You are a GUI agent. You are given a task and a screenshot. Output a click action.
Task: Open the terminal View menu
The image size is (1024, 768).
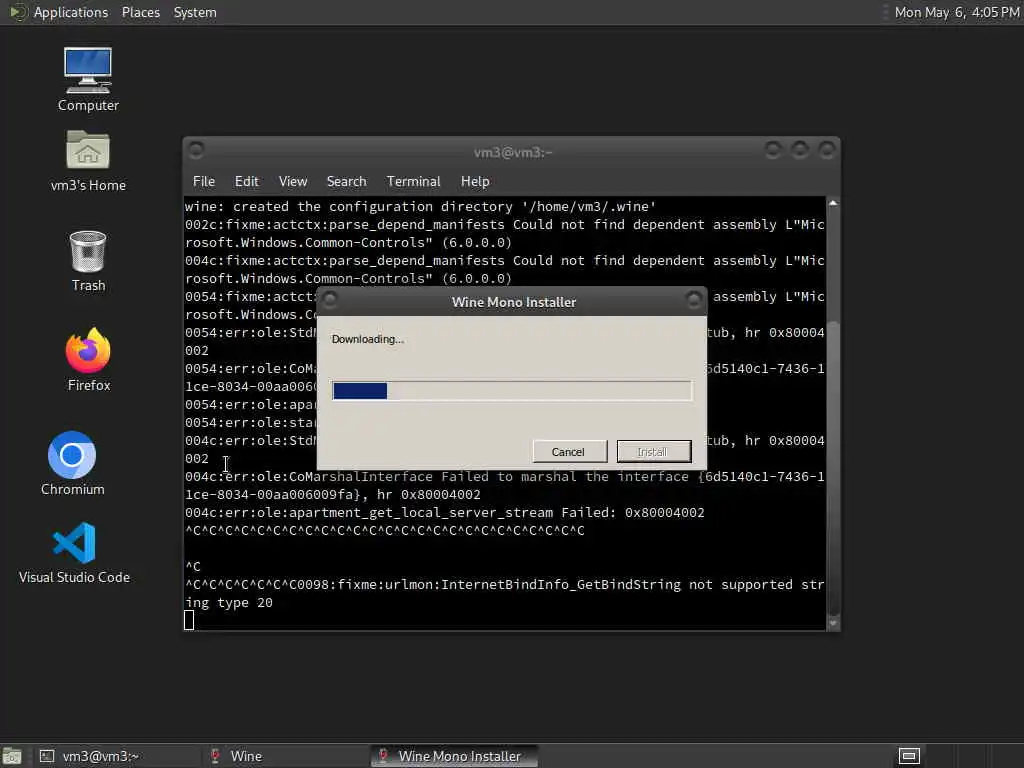click(x=293, y=181)
